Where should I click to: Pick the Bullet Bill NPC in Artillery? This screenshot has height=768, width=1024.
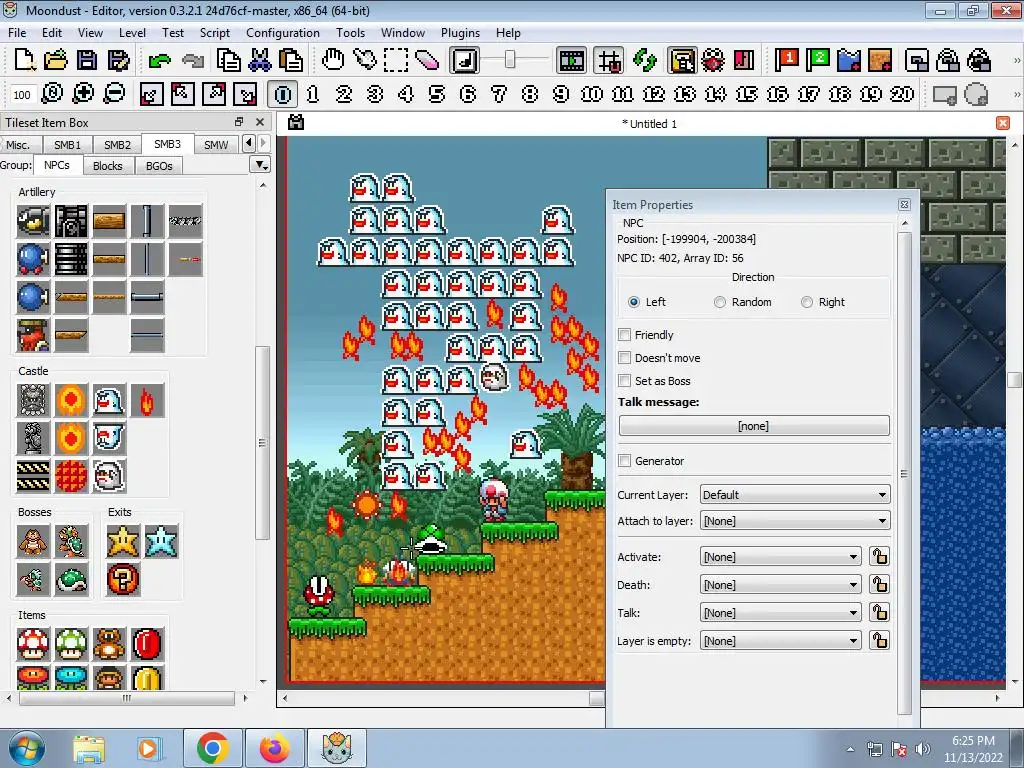pyautogui.click(x=33, y=221)
